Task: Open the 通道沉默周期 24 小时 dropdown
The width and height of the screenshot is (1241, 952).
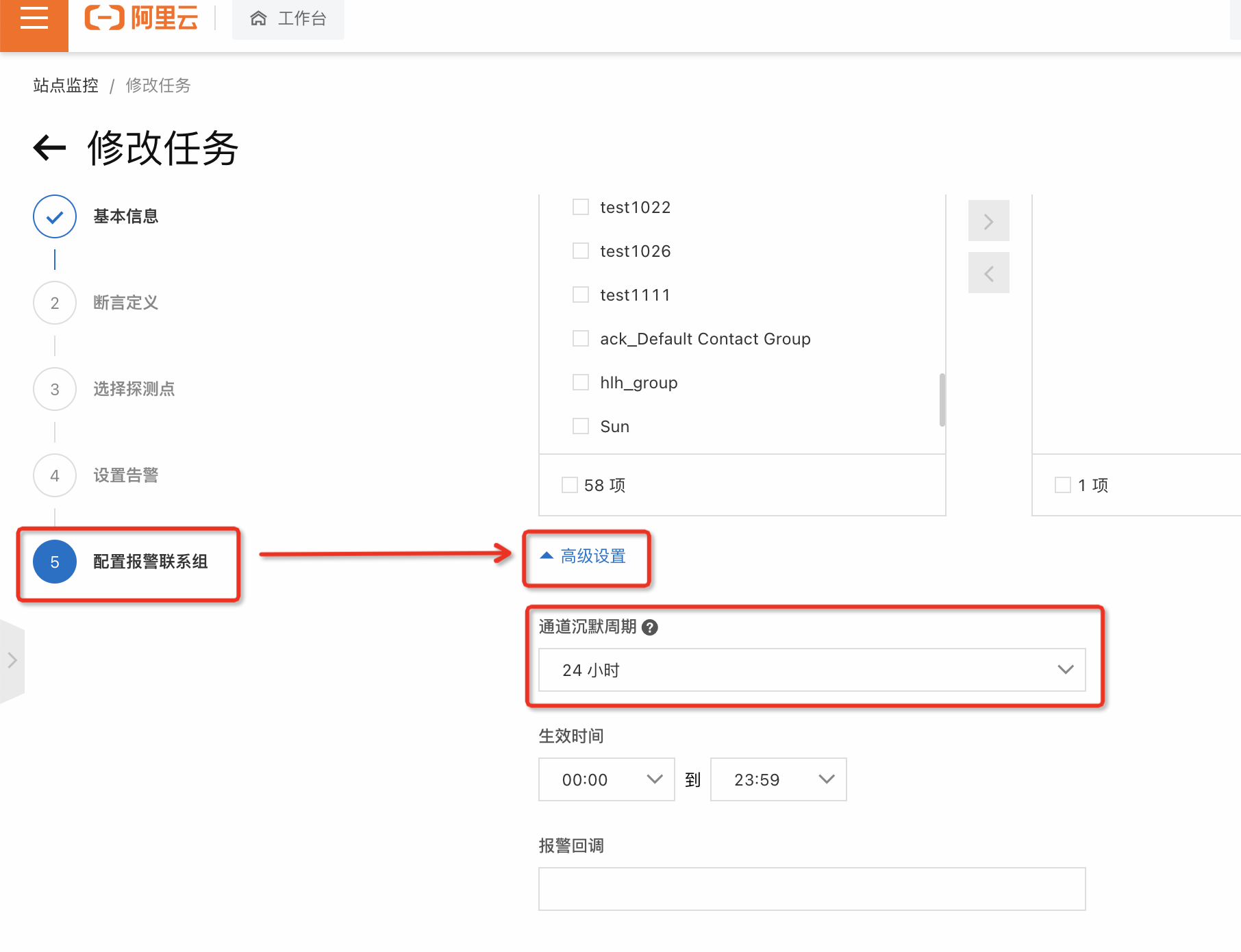Action: pyautogui.click(x=812, y=670)
